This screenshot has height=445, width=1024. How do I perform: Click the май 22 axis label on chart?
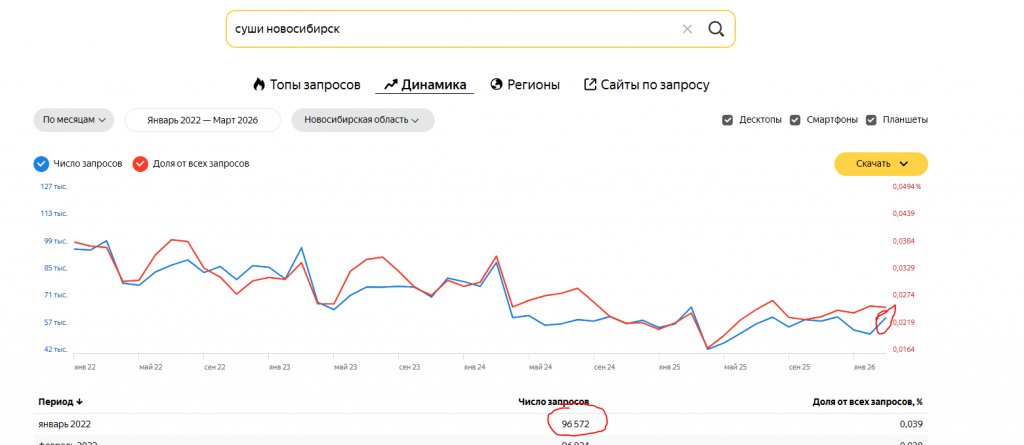click(150, 367)
